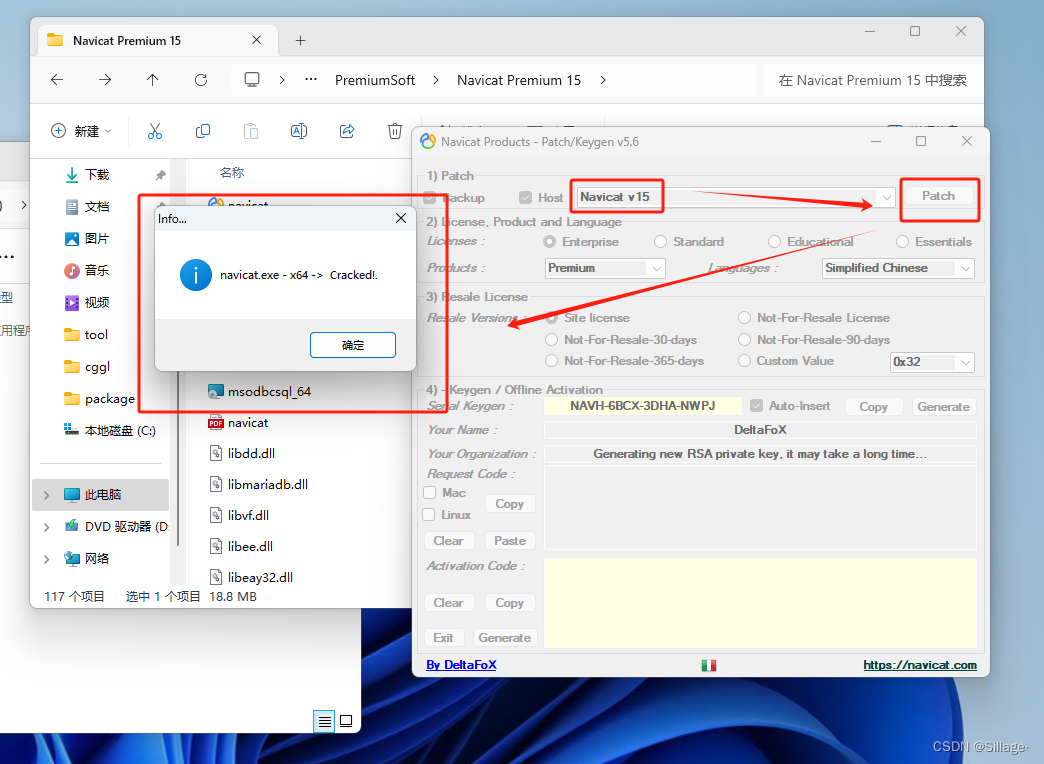Click the Copy icon in Explorer toolbar

tap(202, 131)
